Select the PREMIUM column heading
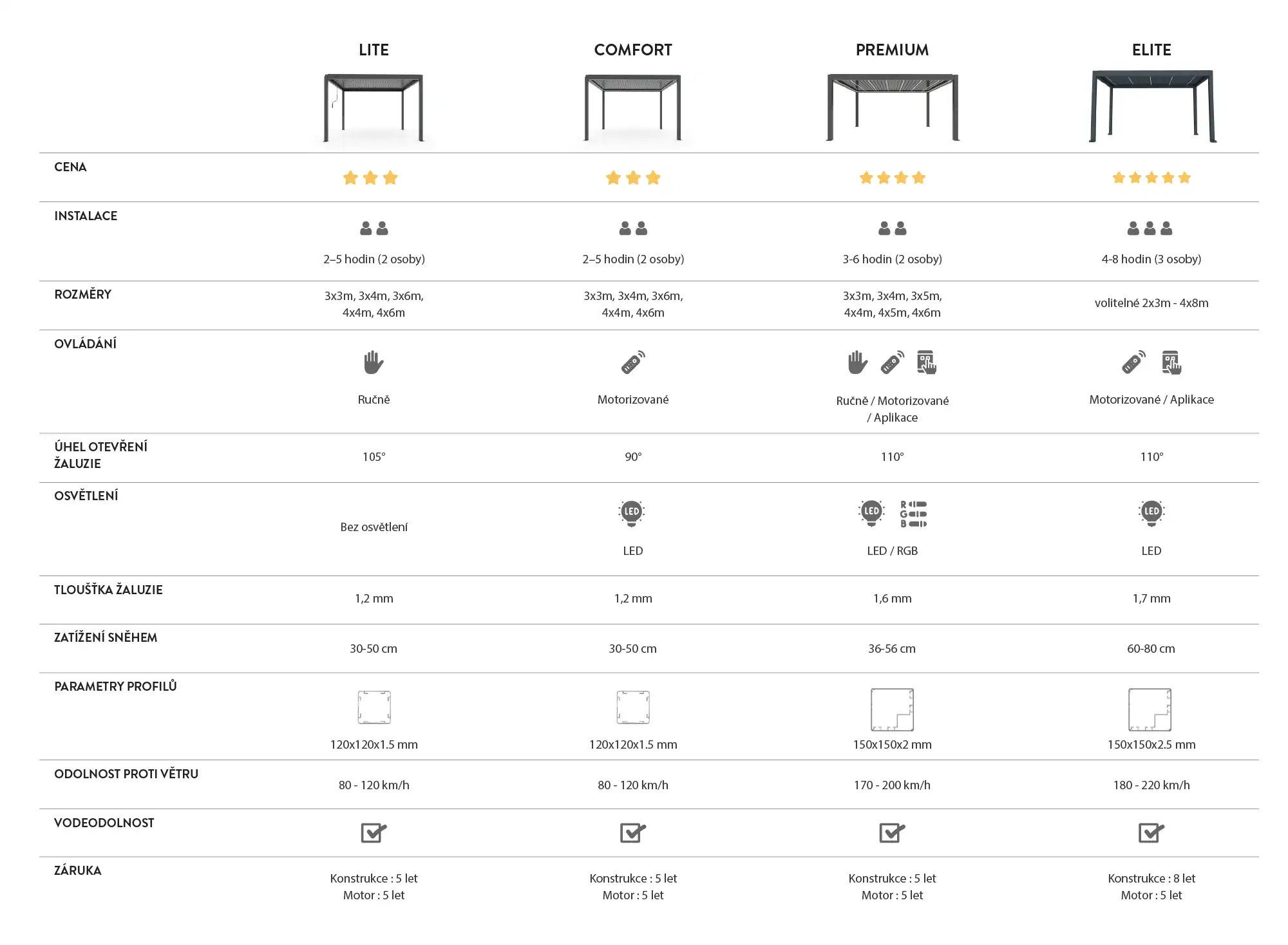This screenshot has width=1288, height=945. pos(892,50)
